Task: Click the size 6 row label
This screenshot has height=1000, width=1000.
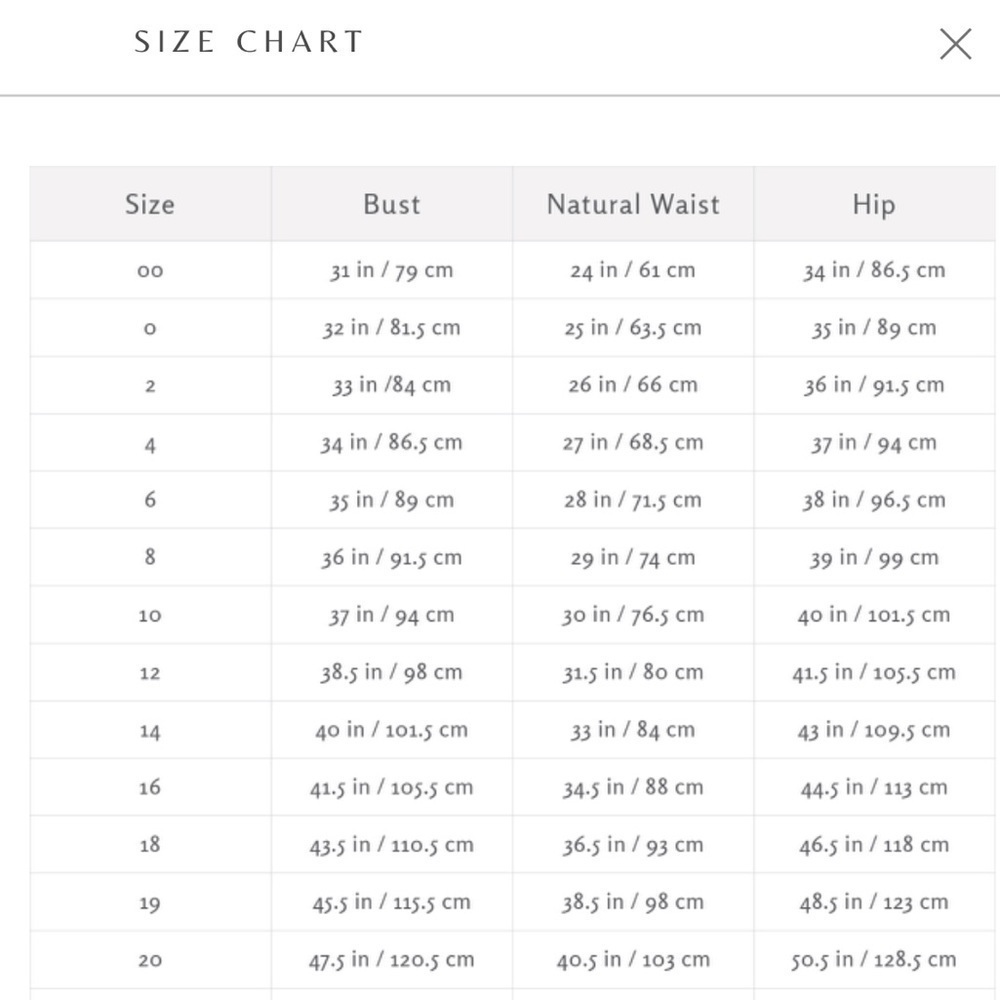Action: click(x=150, y=499)
